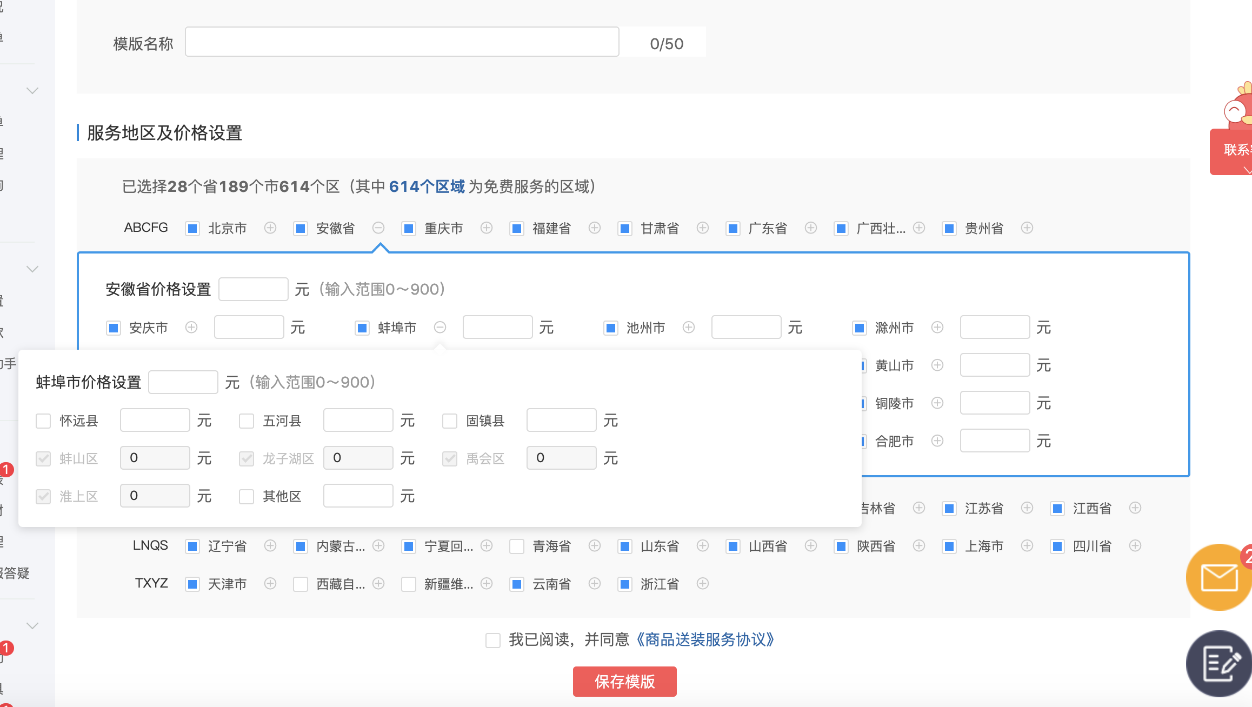Toggle the 云南省 checkbox
Viewport: 1252px width, 707px height.
tap(516, 584)
